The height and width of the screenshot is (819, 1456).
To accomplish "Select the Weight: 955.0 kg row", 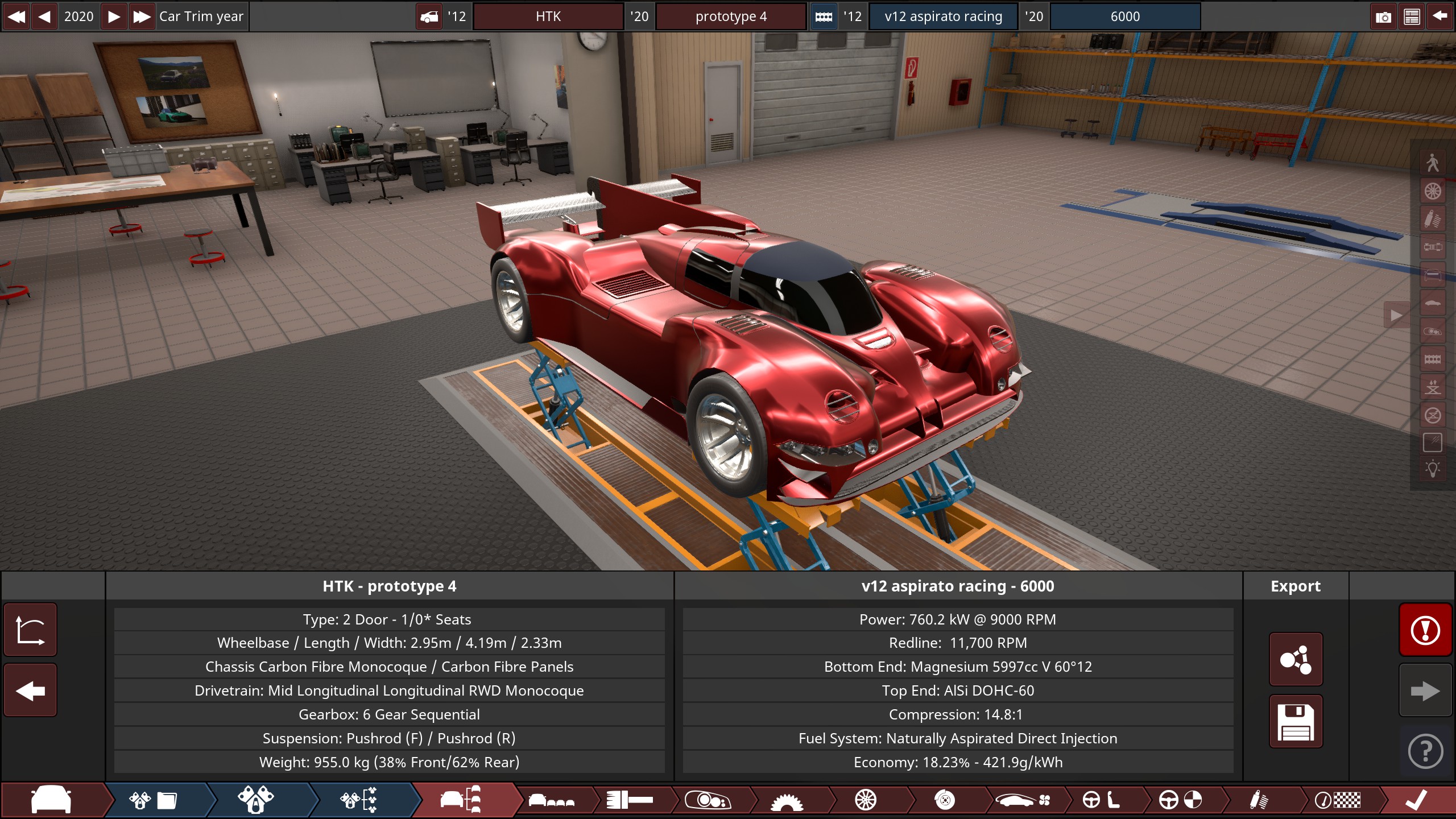I will (389, 762).
